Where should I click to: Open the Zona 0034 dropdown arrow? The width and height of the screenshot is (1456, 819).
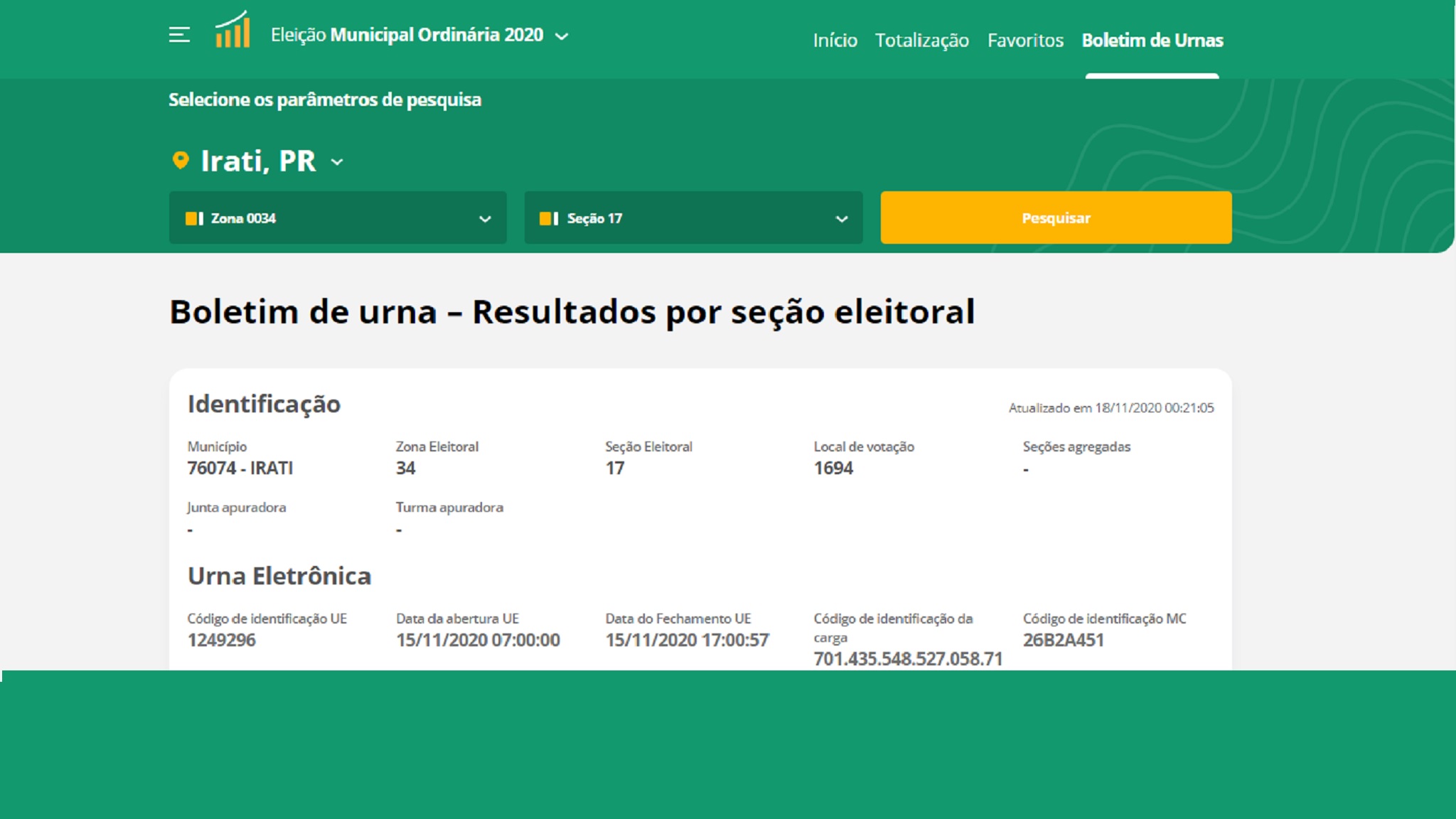point(485,219)
